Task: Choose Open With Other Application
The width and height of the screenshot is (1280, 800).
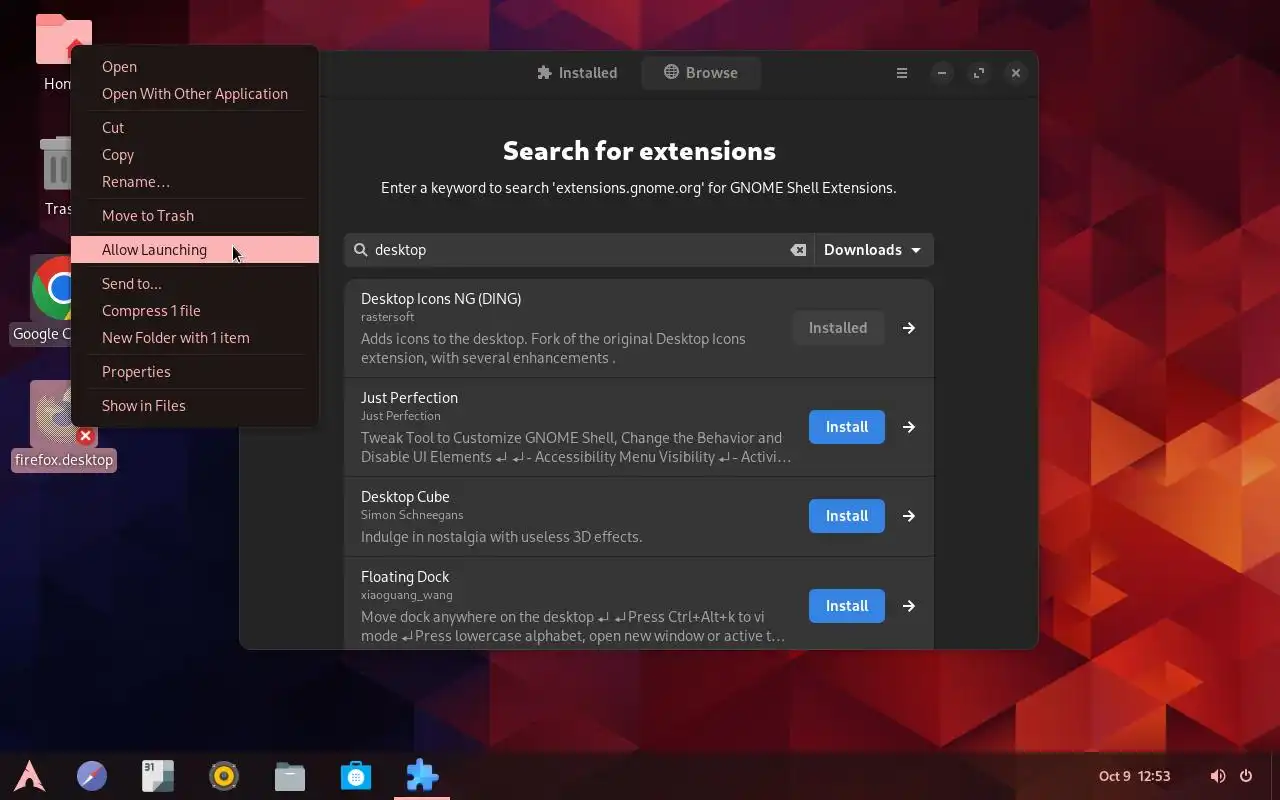Action: click(x=194, y=94)
